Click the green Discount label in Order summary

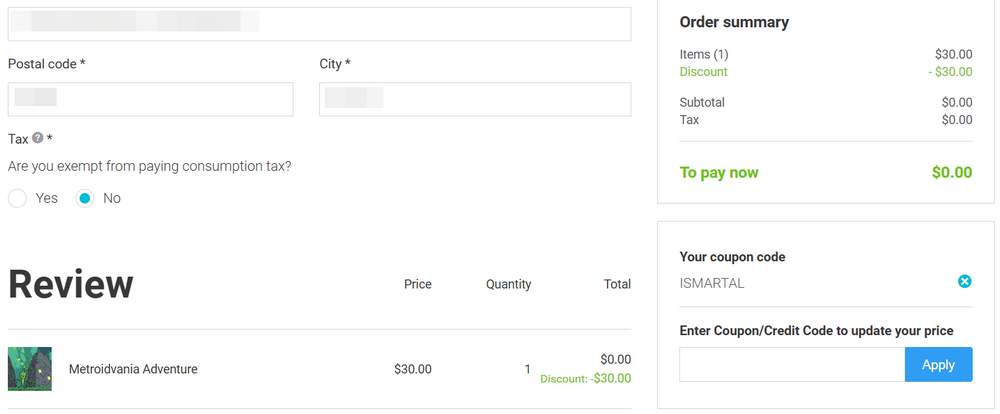pyautogui.click(x=704, y=72)
